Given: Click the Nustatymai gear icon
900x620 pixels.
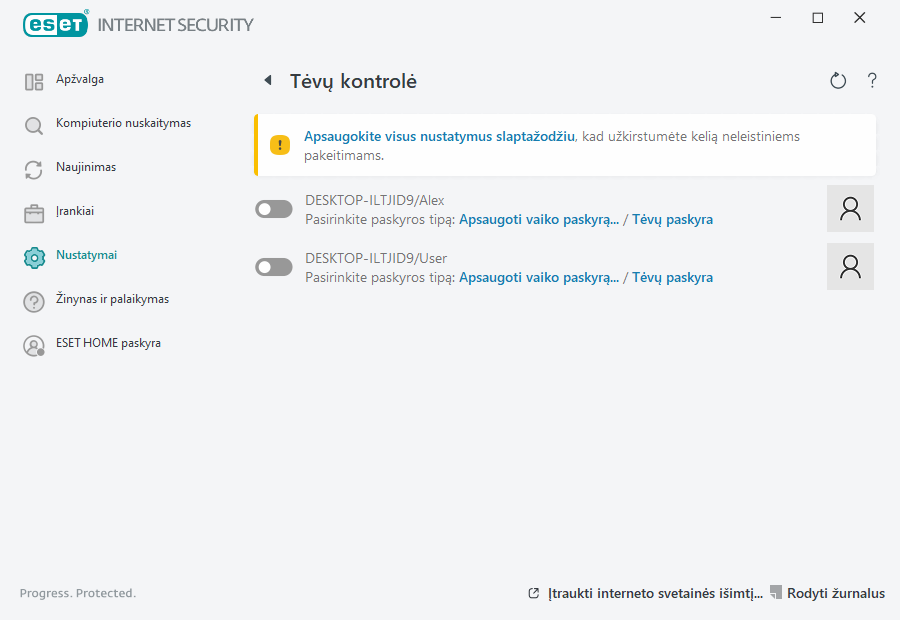Looking at the screenshot, I should [34, 258].
